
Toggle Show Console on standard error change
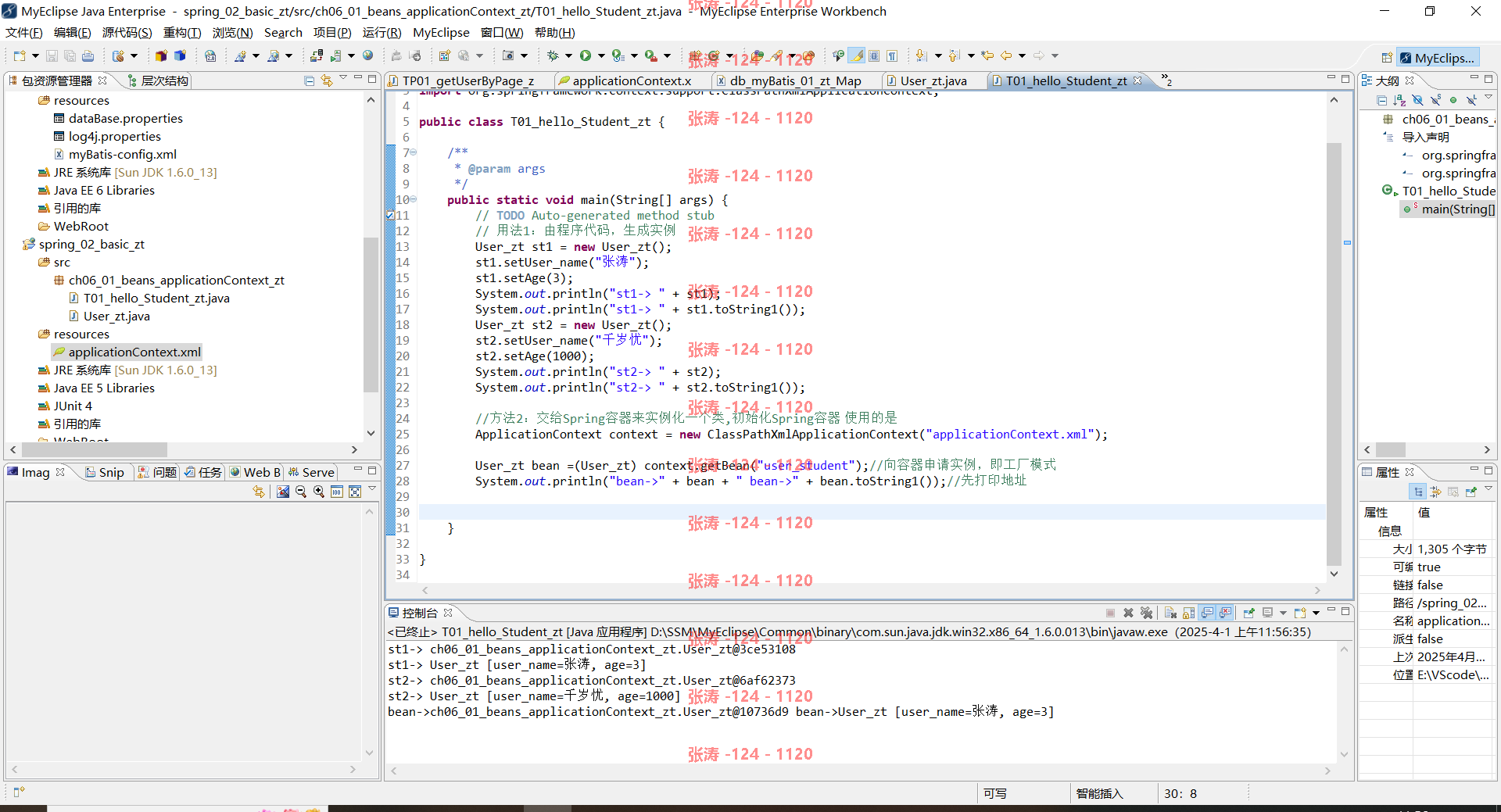(x=1225, y=613)
